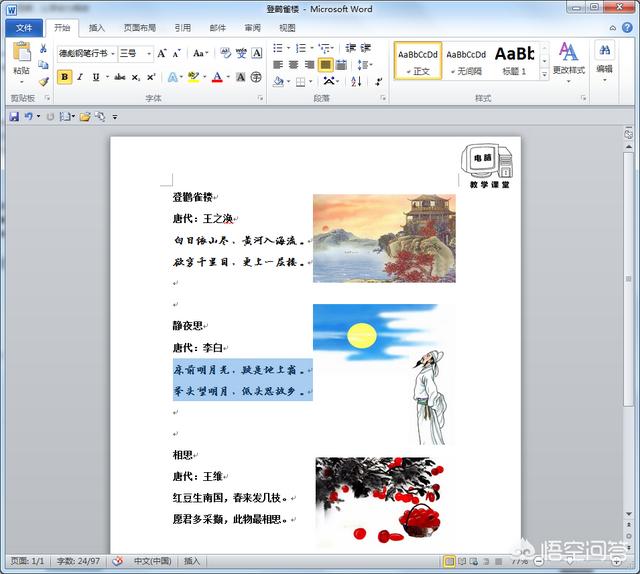
Task: Click the moon and poet picture
Action: click(x=384, y=374)
